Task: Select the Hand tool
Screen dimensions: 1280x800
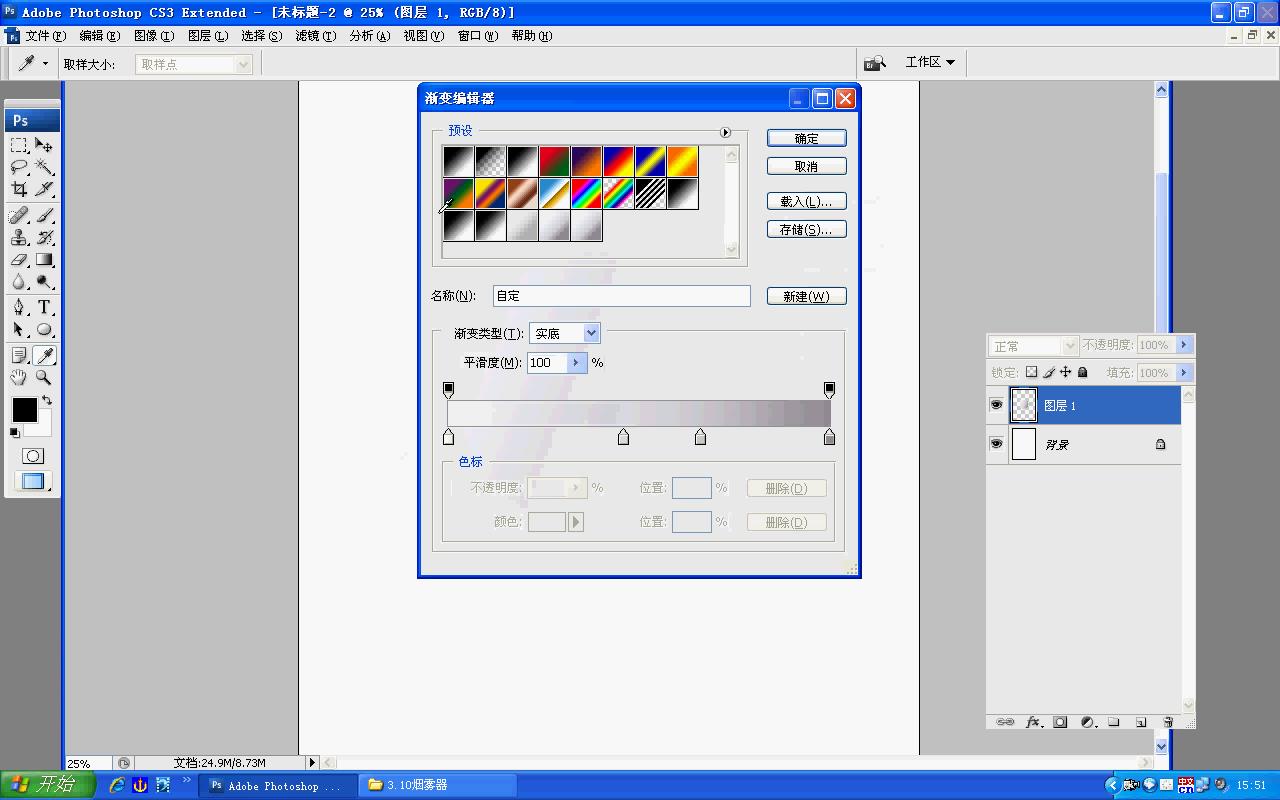Action: (x=19, y=377)
